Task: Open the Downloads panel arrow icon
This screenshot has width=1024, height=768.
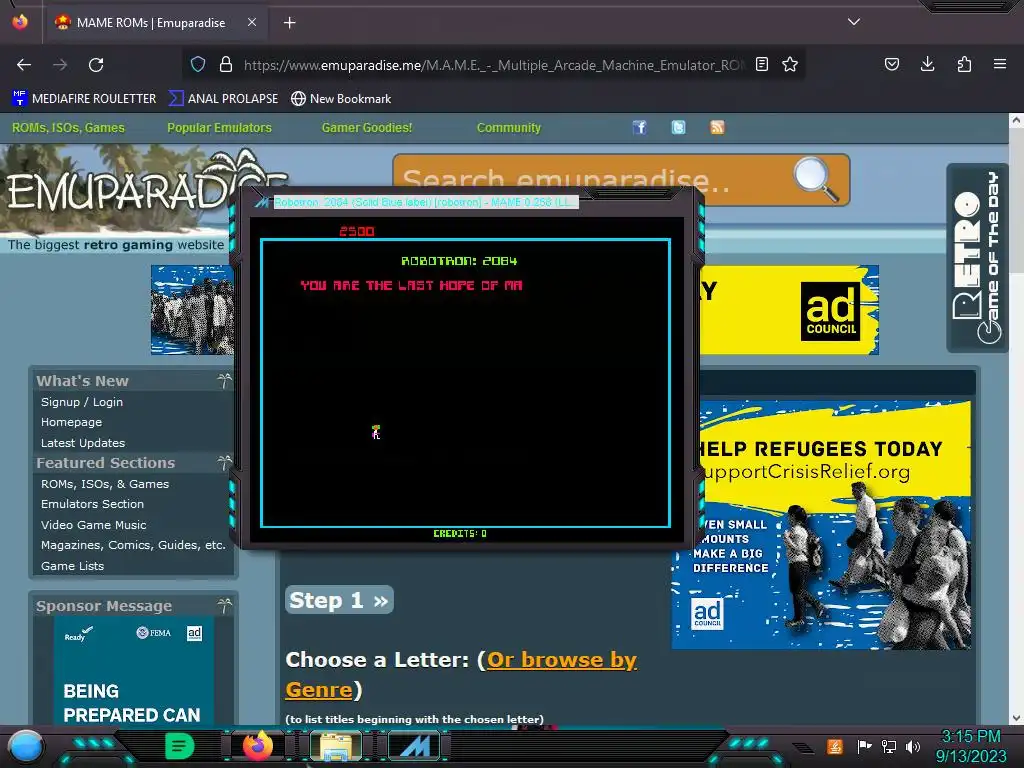Action: coord(927,64)
